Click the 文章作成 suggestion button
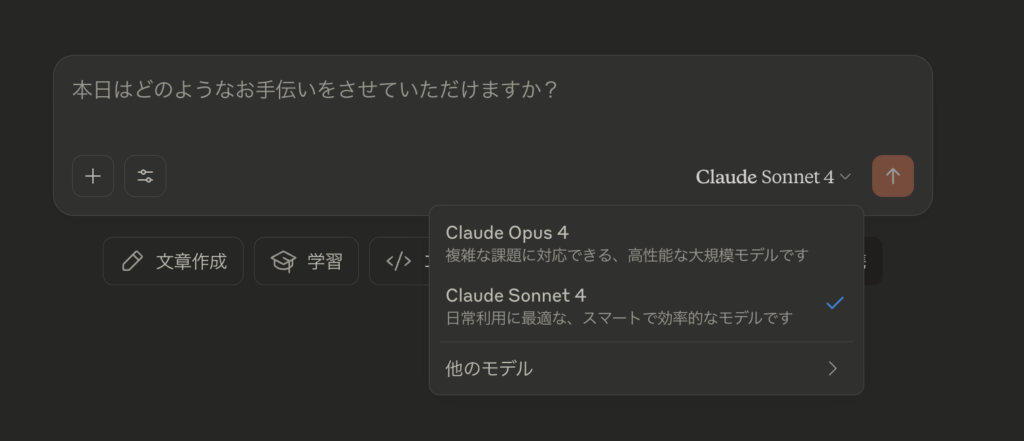The image size is (1024, 441). coord(173,261)
